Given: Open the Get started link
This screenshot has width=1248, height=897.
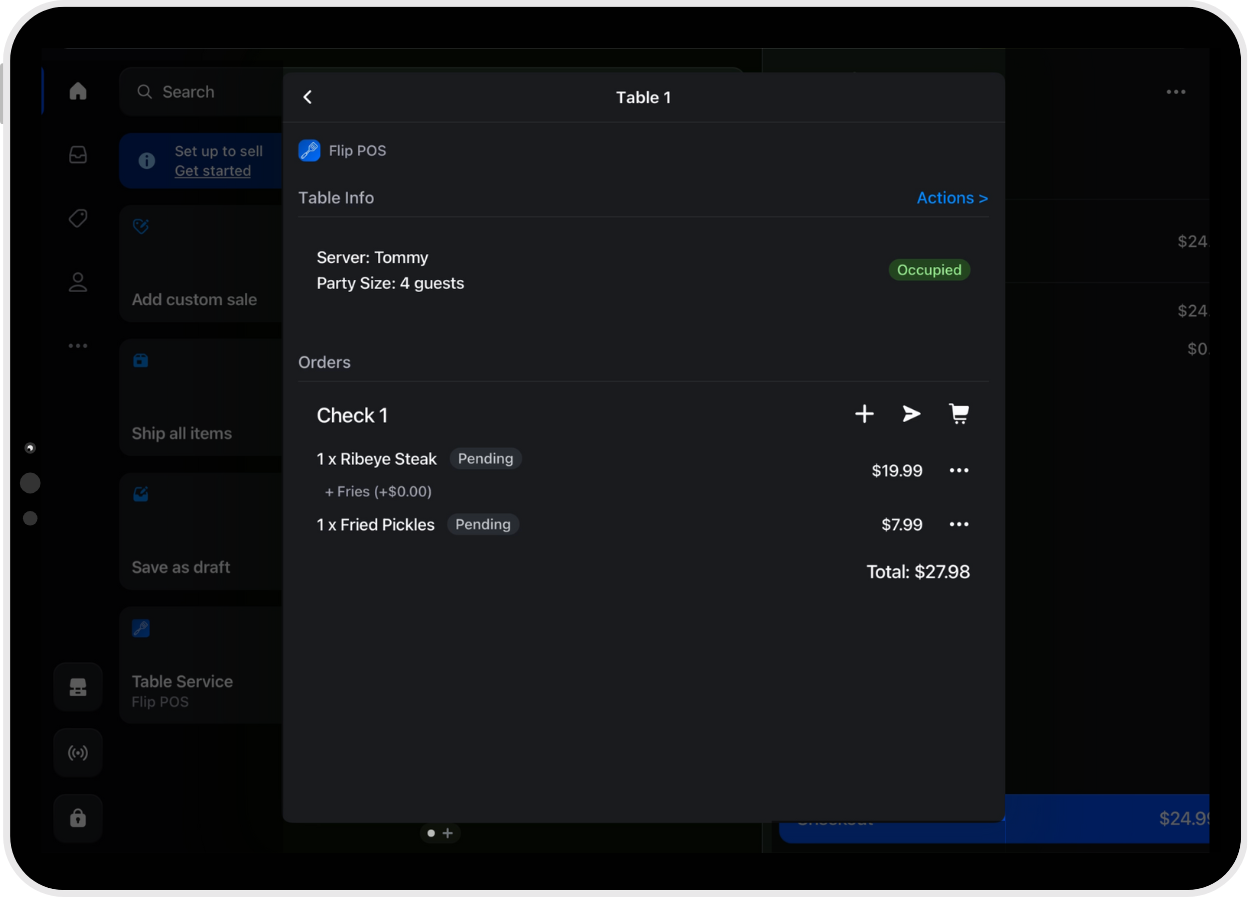Looking at the screenshot, I should point(212,170).
